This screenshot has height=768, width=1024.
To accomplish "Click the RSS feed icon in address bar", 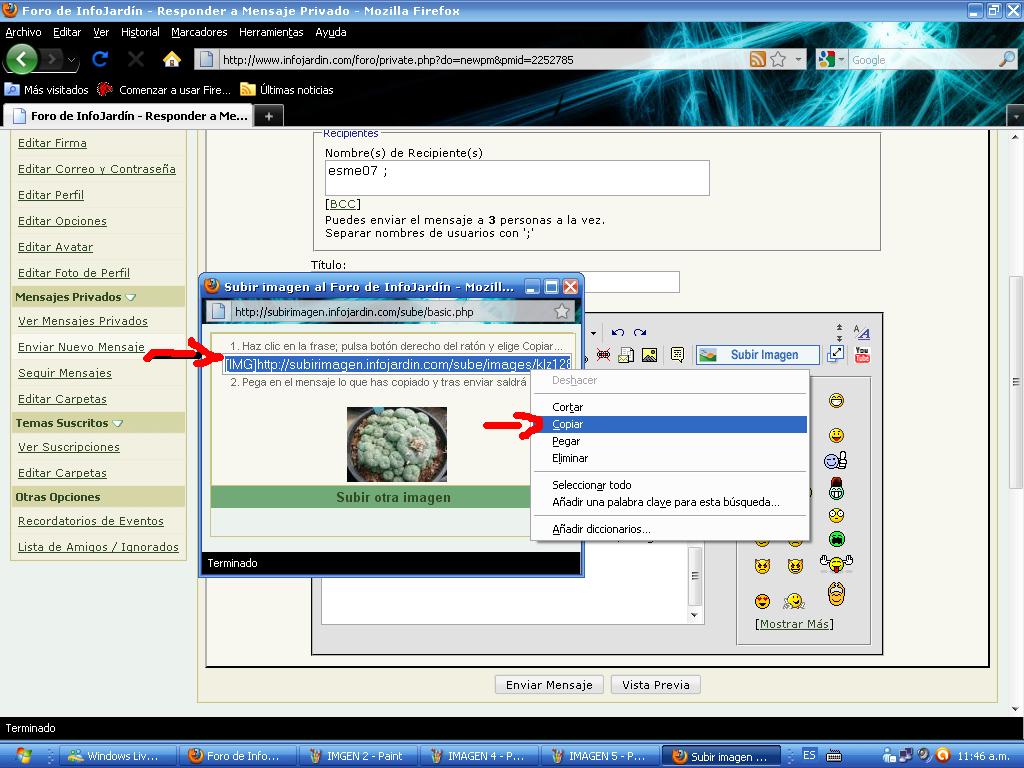I will coord(758,60).
